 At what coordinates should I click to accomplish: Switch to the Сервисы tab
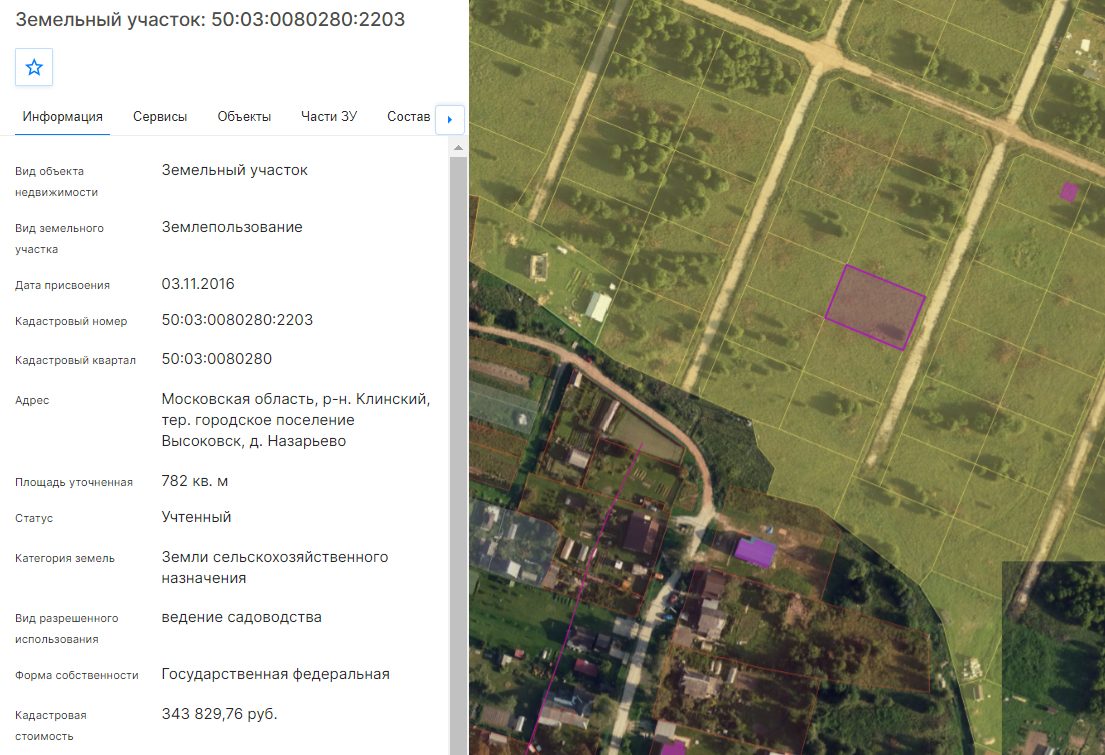coord(160,116)
